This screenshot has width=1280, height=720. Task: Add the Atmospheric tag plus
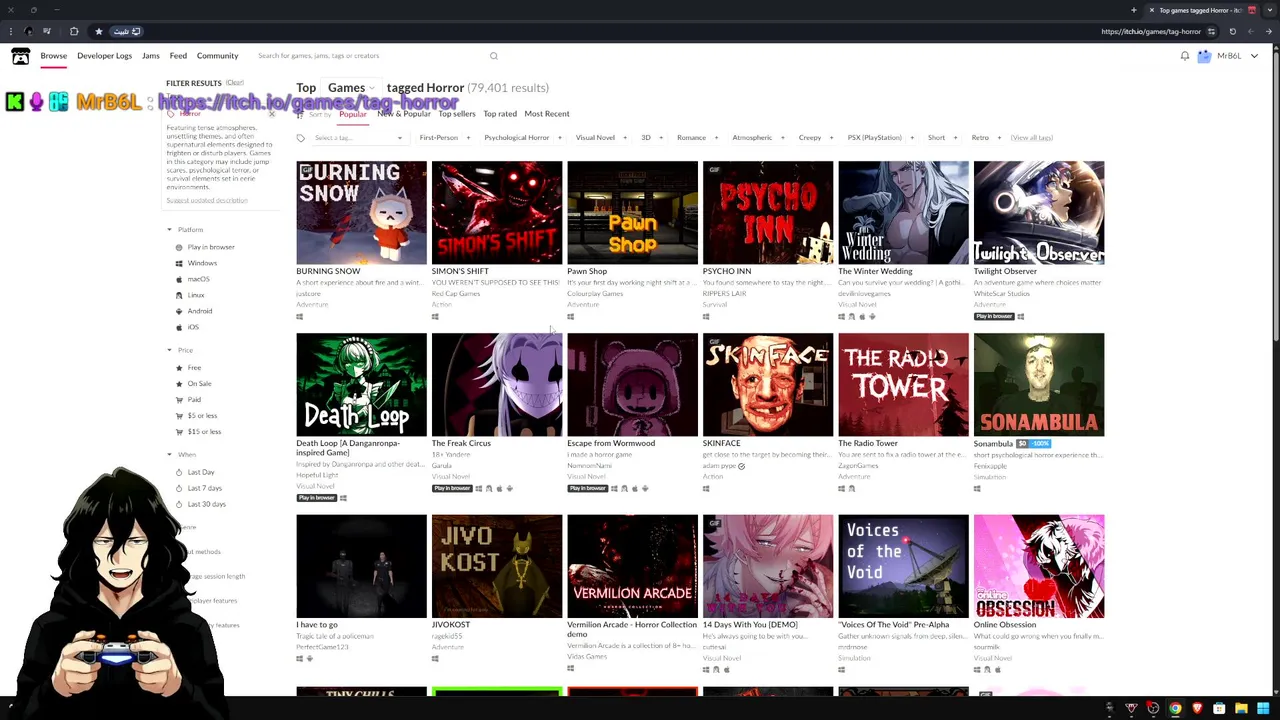(782, 138)
